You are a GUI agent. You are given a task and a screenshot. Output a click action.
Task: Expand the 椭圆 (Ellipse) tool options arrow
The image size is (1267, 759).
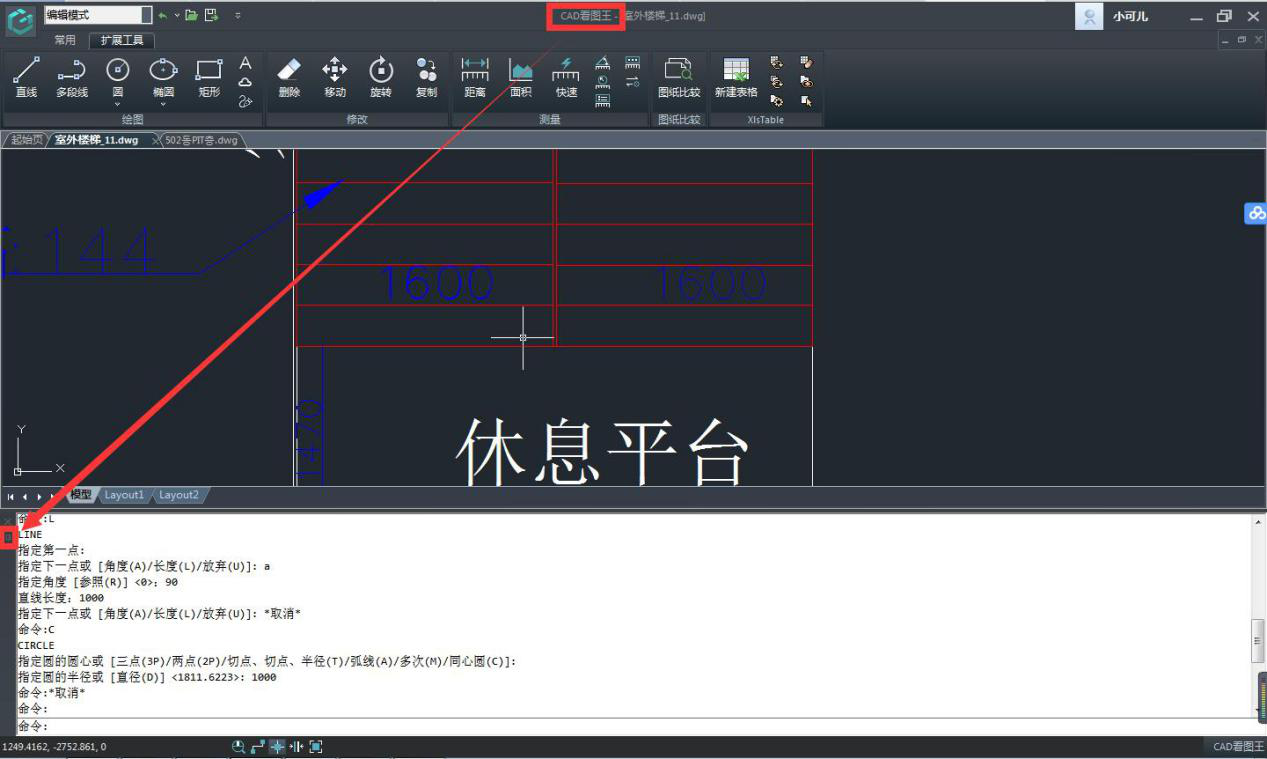pos(163,104)
